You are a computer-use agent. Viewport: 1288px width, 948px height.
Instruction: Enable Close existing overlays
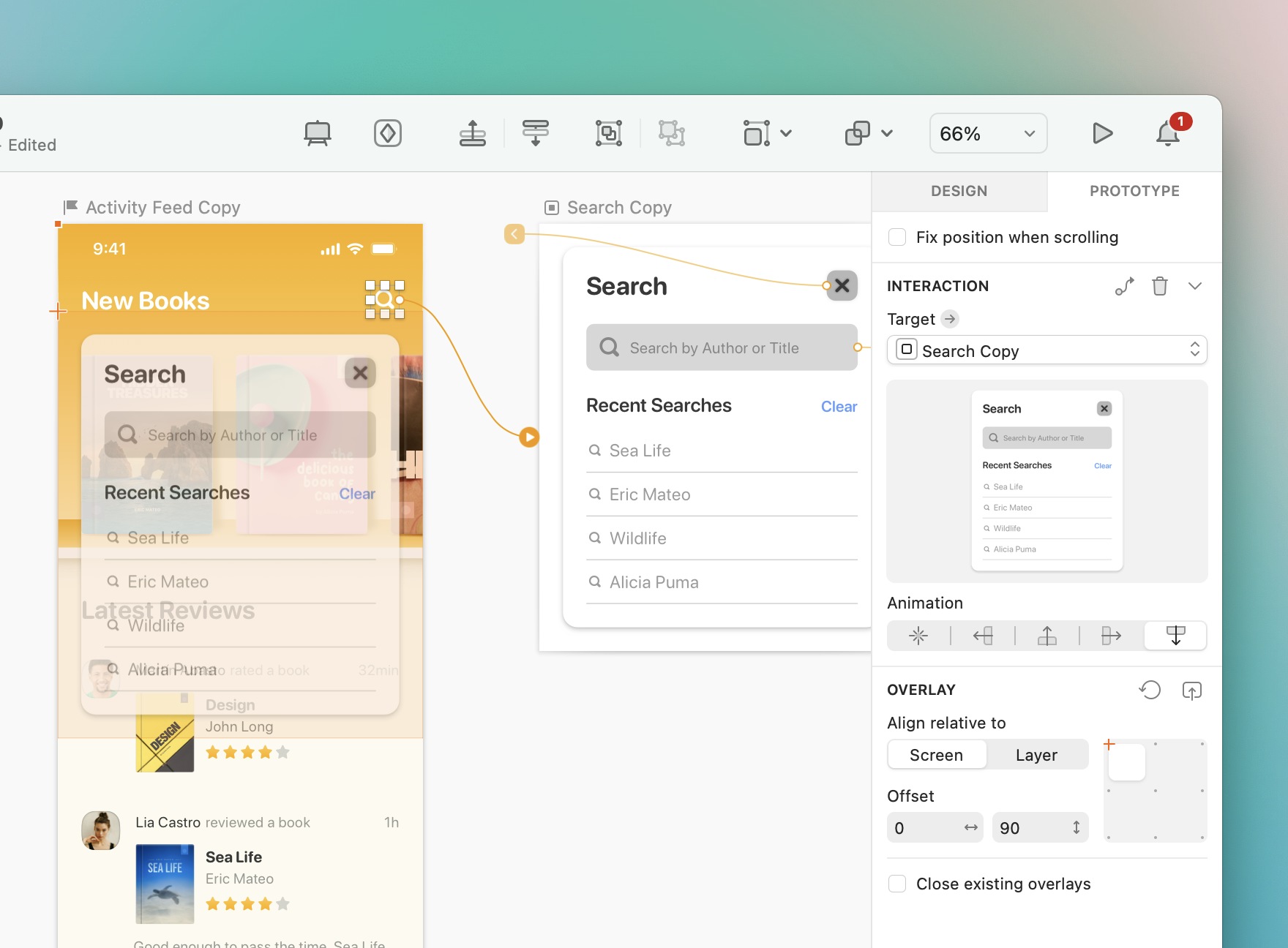pyautogui.click(x=896, y=884)
